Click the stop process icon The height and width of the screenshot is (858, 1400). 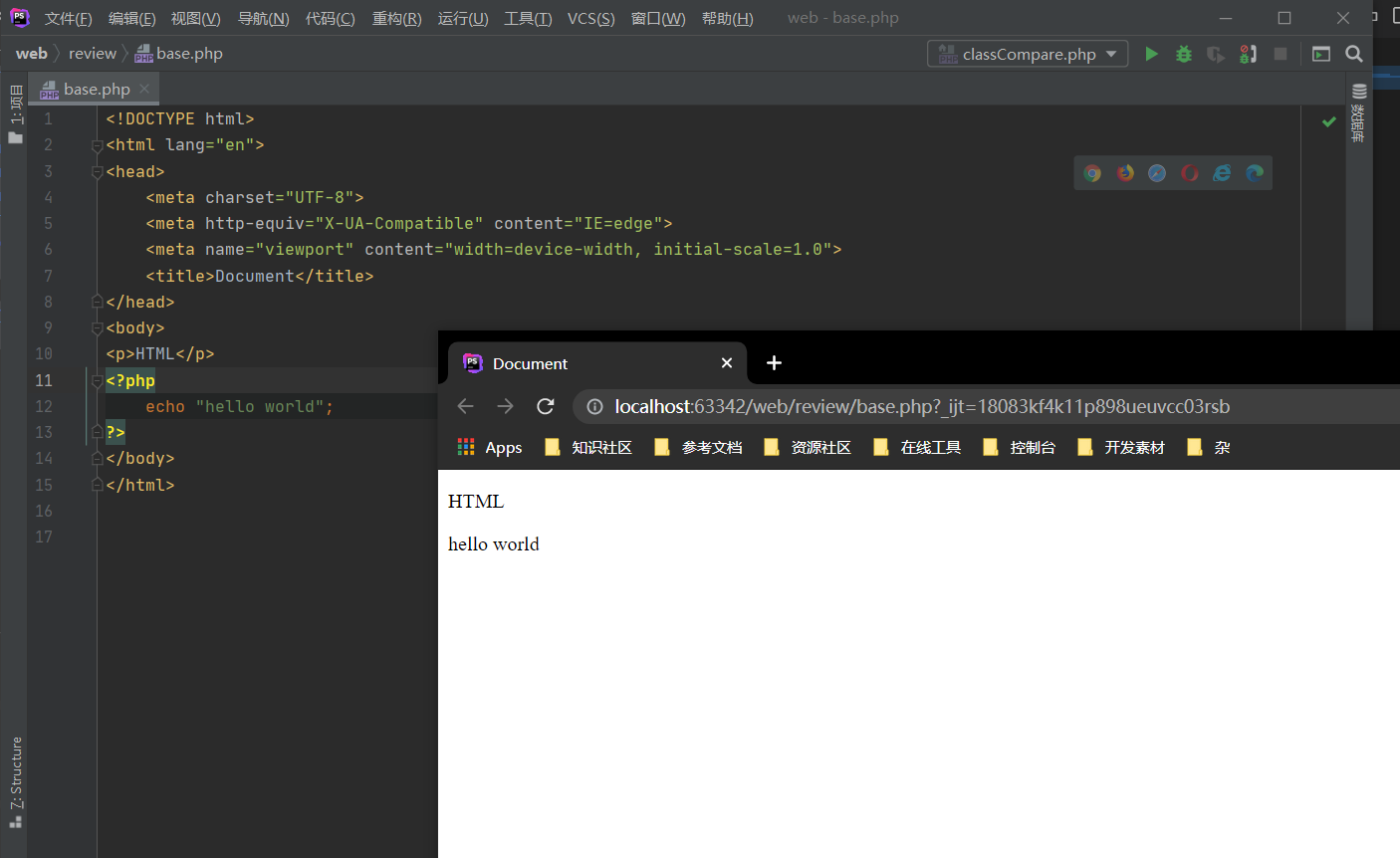(x=1281, y=54)
